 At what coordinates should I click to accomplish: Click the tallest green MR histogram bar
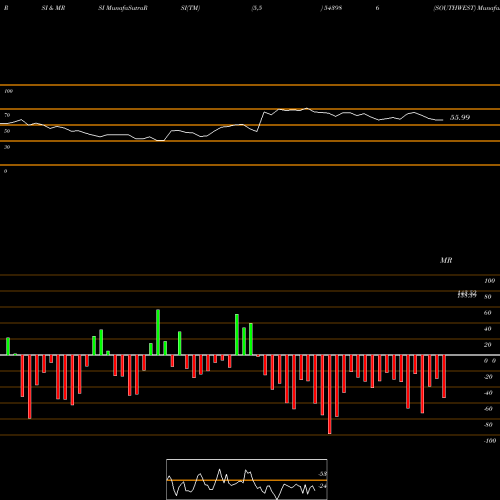pos(158,332)
